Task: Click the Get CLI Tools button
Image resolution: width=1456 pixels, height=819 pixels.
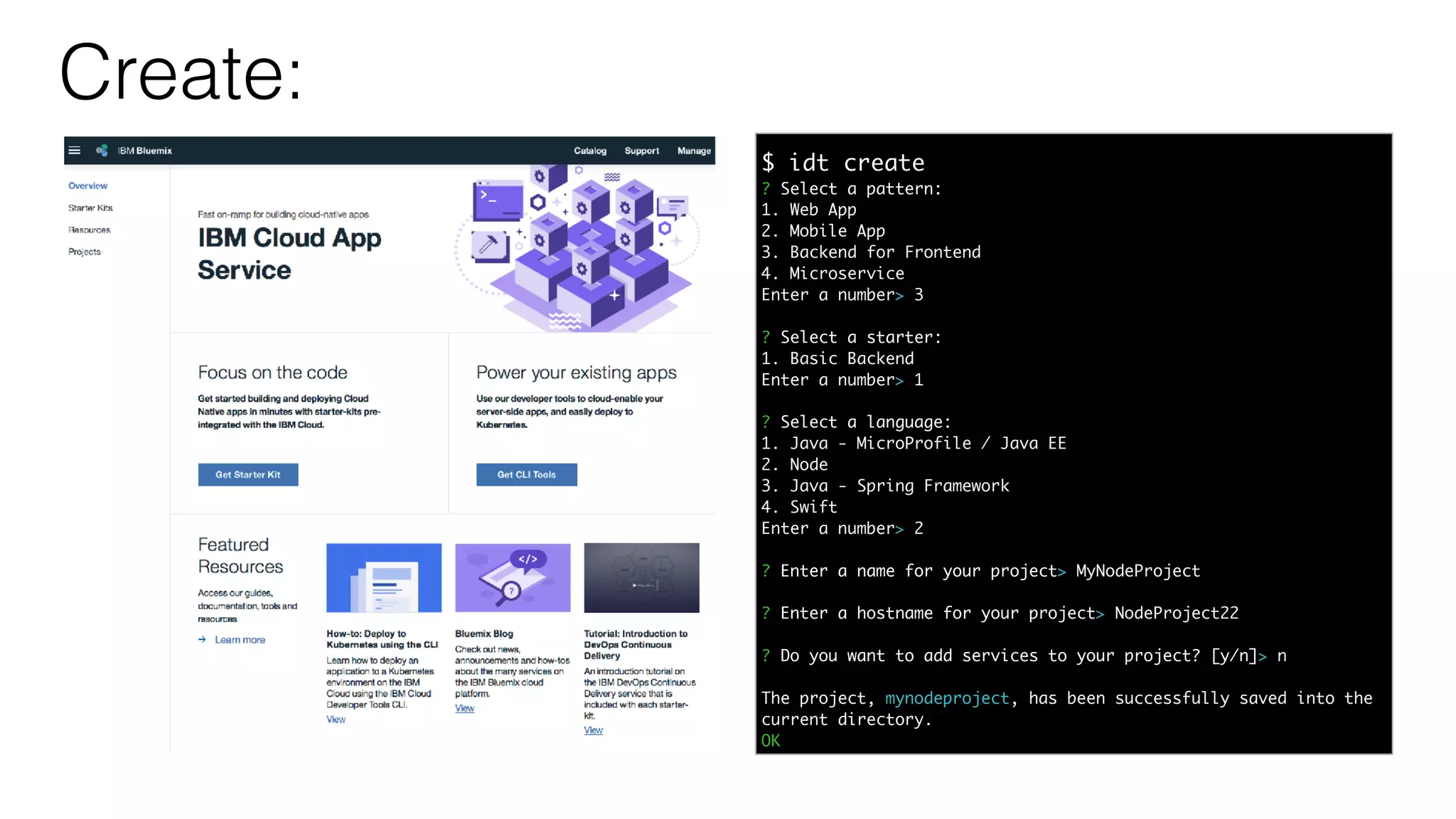Action: 526,474
